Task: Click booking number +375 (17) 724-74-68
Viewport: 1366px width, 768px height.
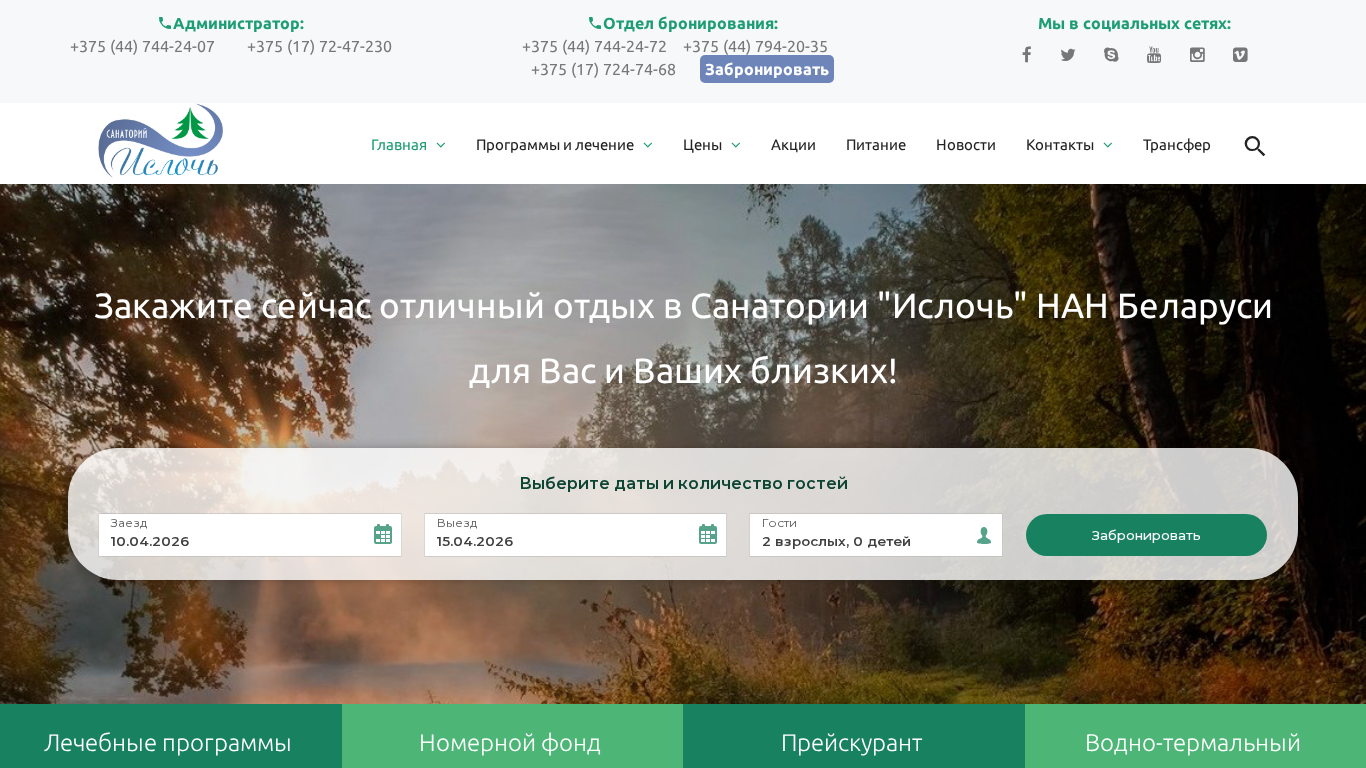Action: [603, 70]
